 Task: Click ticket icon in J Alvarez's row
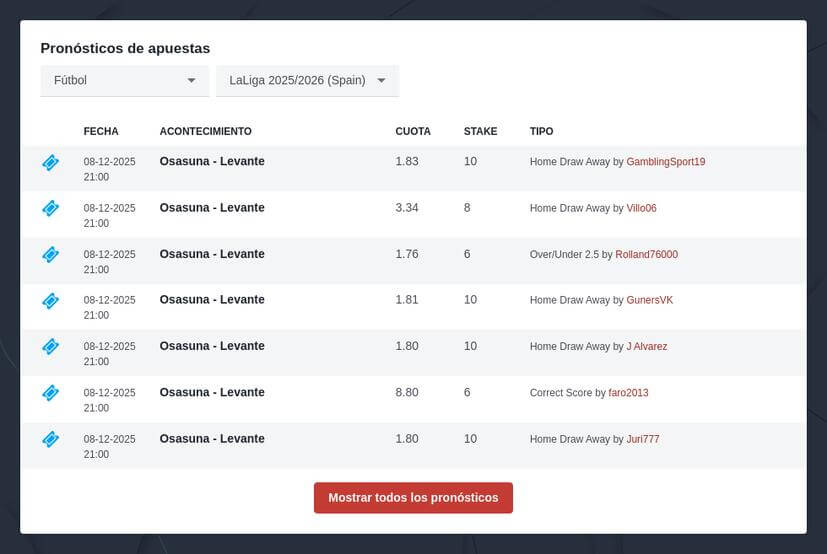pyautogui.click(x=50, y=346)
